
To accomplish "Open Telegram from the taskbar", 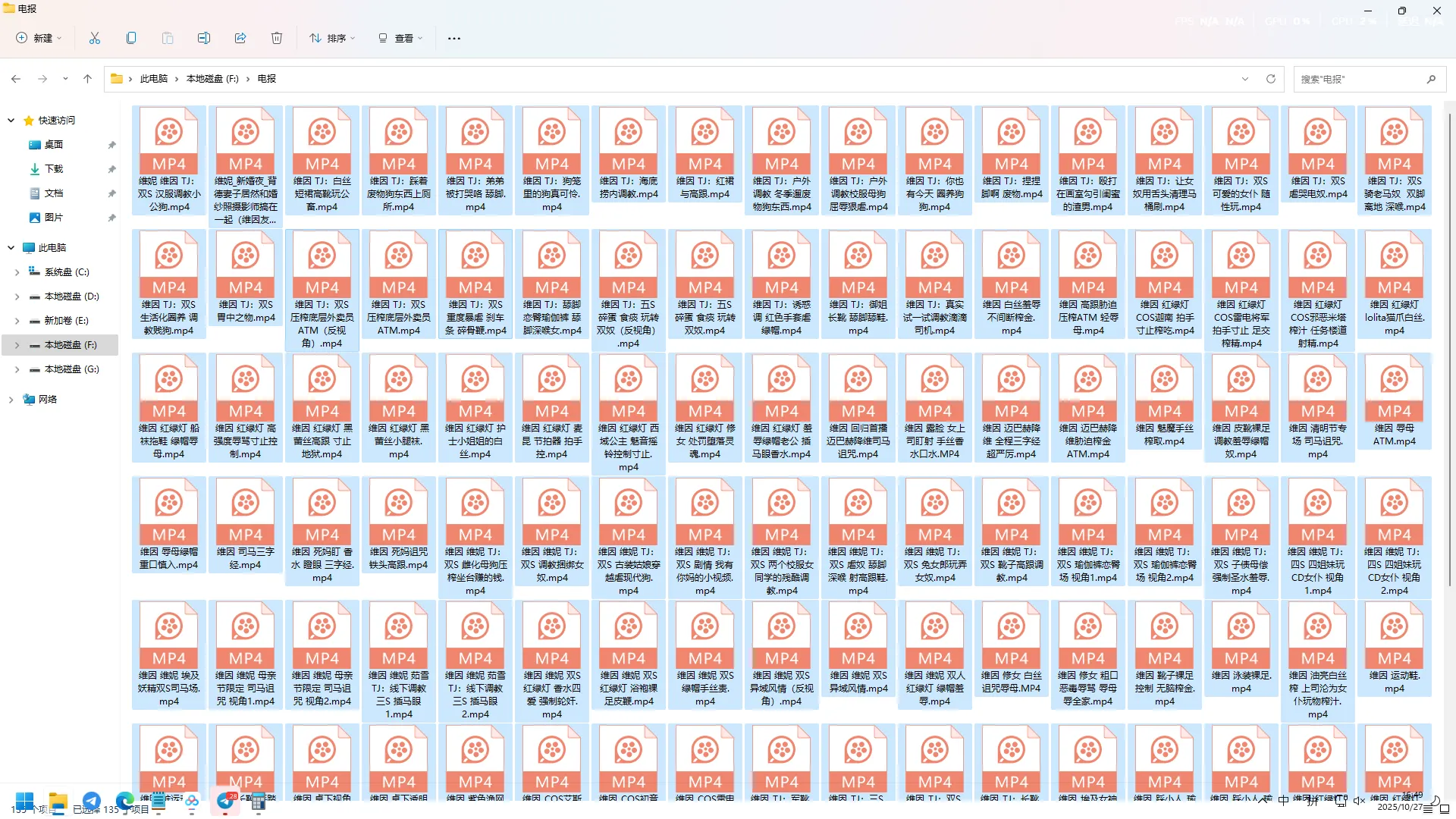I will click(92, 801).
